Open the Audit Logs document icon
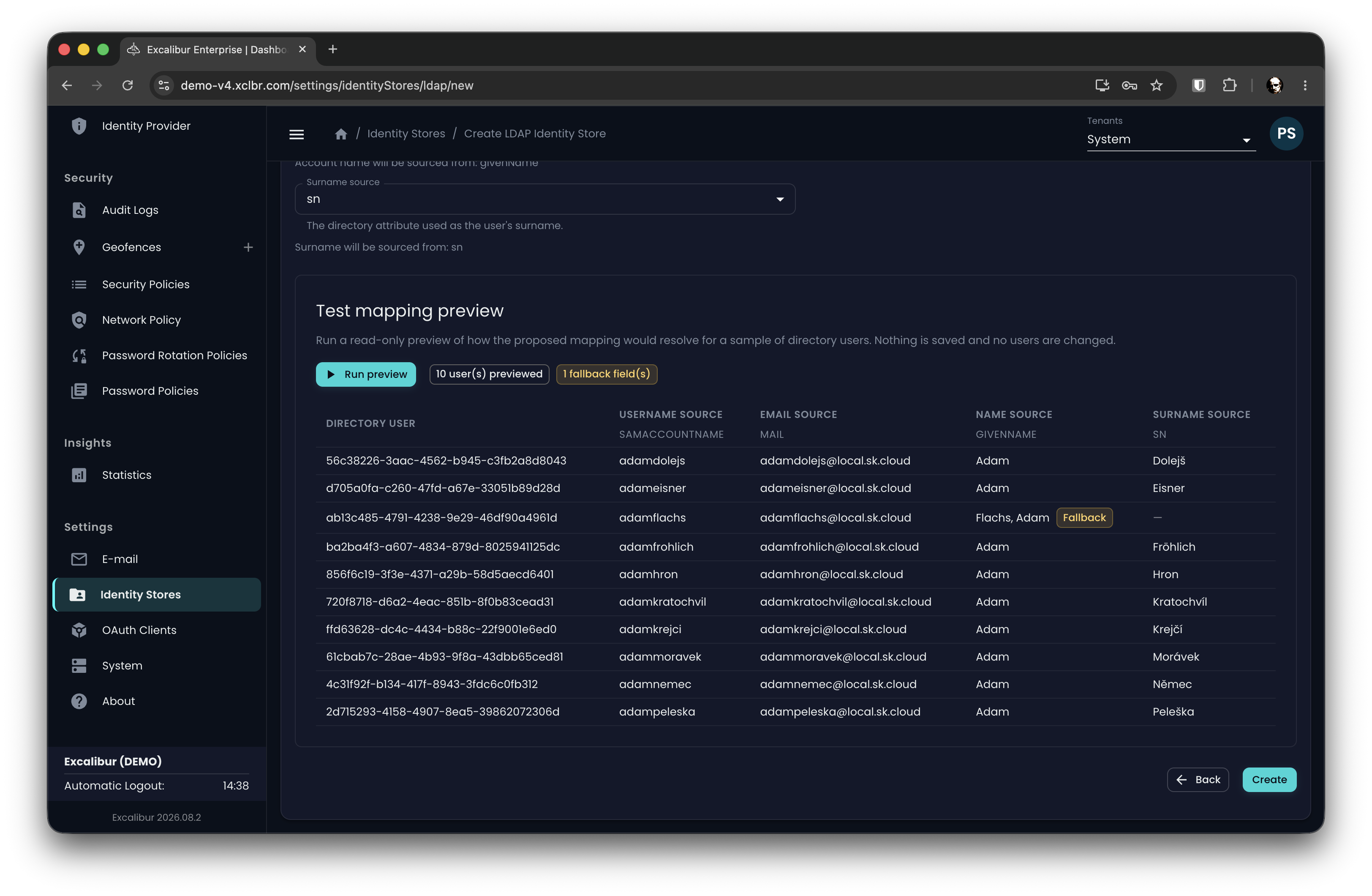The height and width of the screenshot is (896, 1372). (x=79, y=210)
